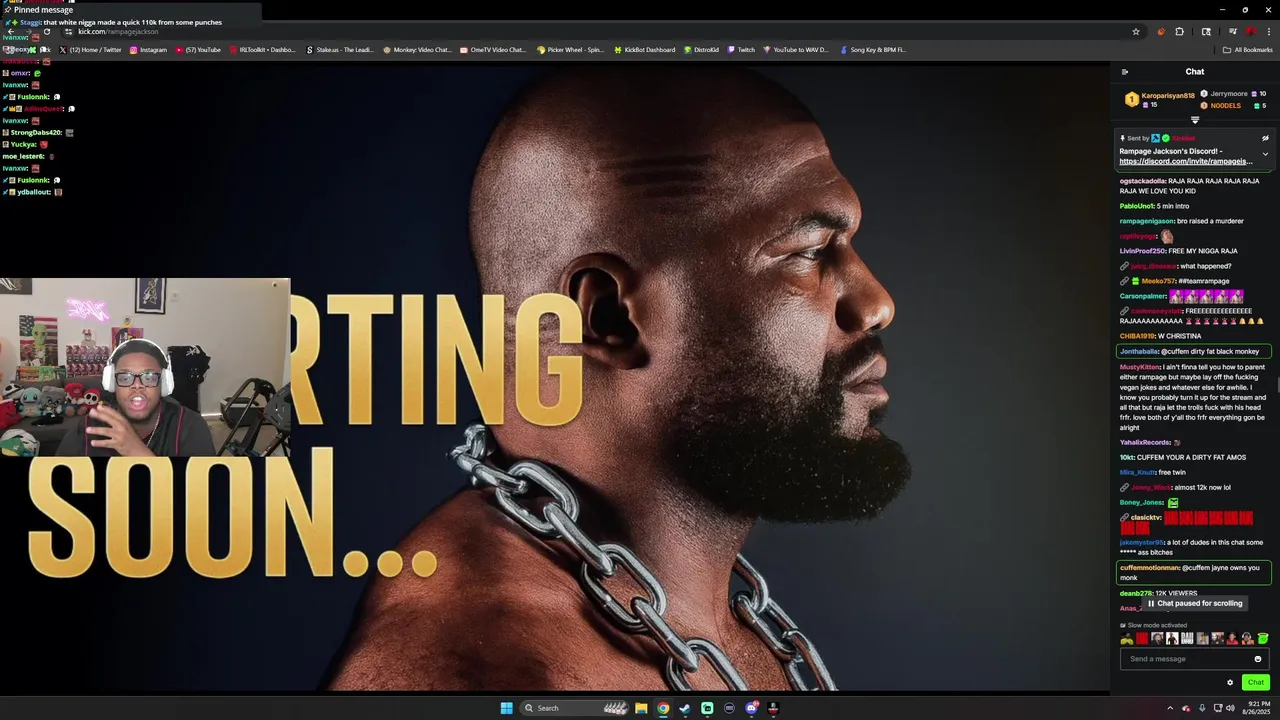Screen dimensions: 1280x720
Task: Open YouTube to WAV bookmark
Action: (796, 50)
